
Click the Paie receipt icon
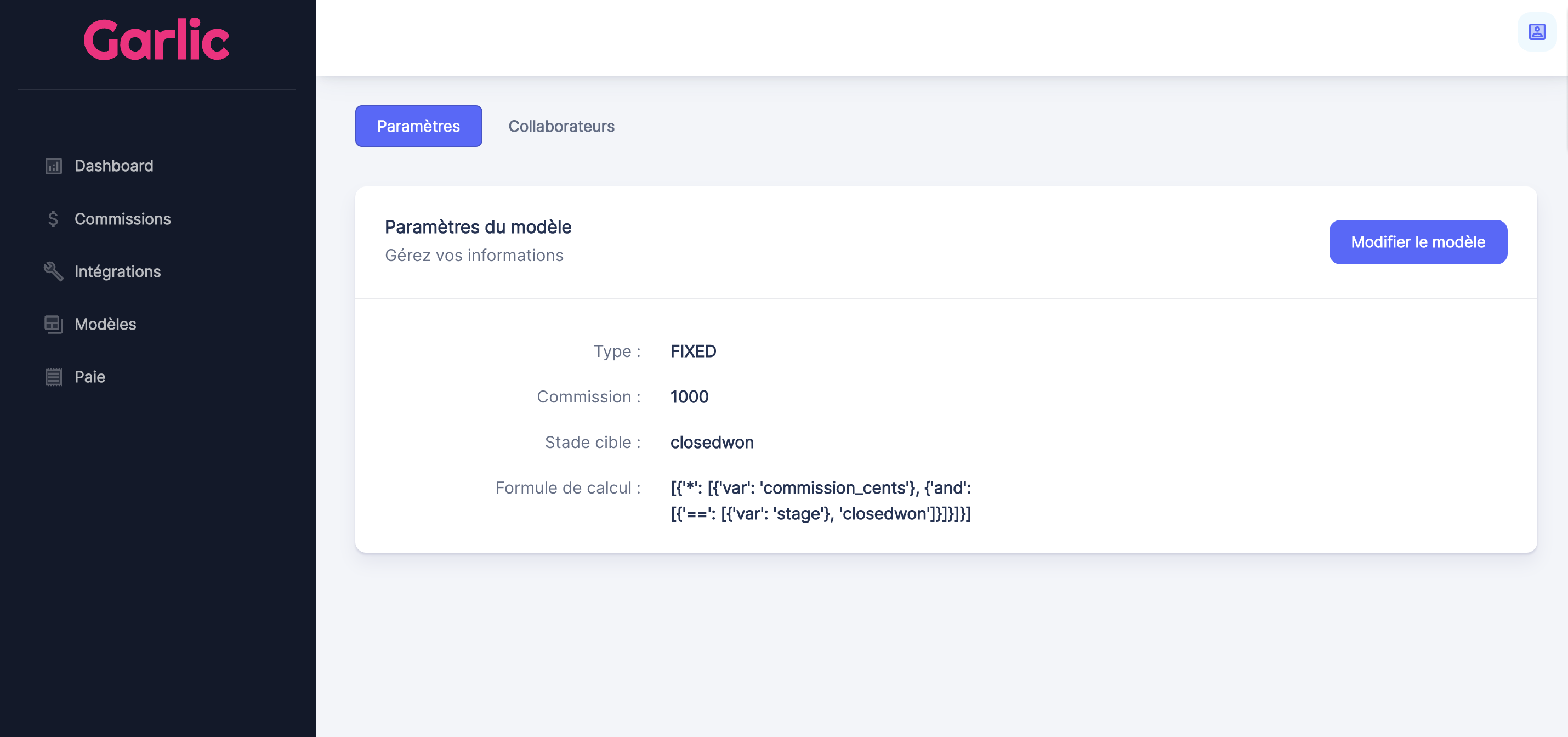click(54, 377)
